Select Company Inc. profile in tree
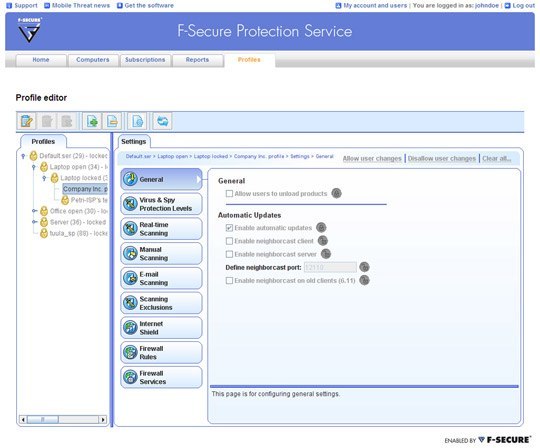The width and height of the screenshot is (540, 448). [85, 189]
